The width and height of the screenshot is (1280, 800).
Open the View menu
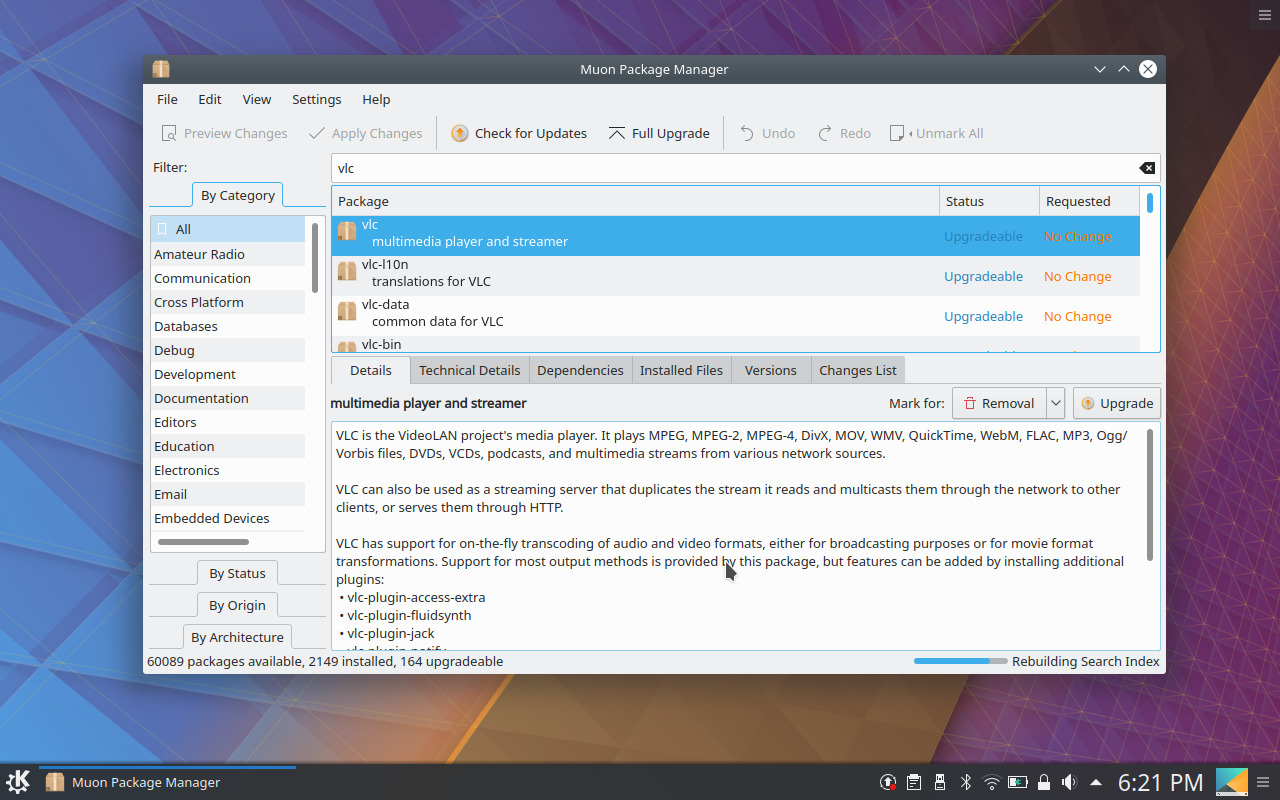[x=257, y=99]
